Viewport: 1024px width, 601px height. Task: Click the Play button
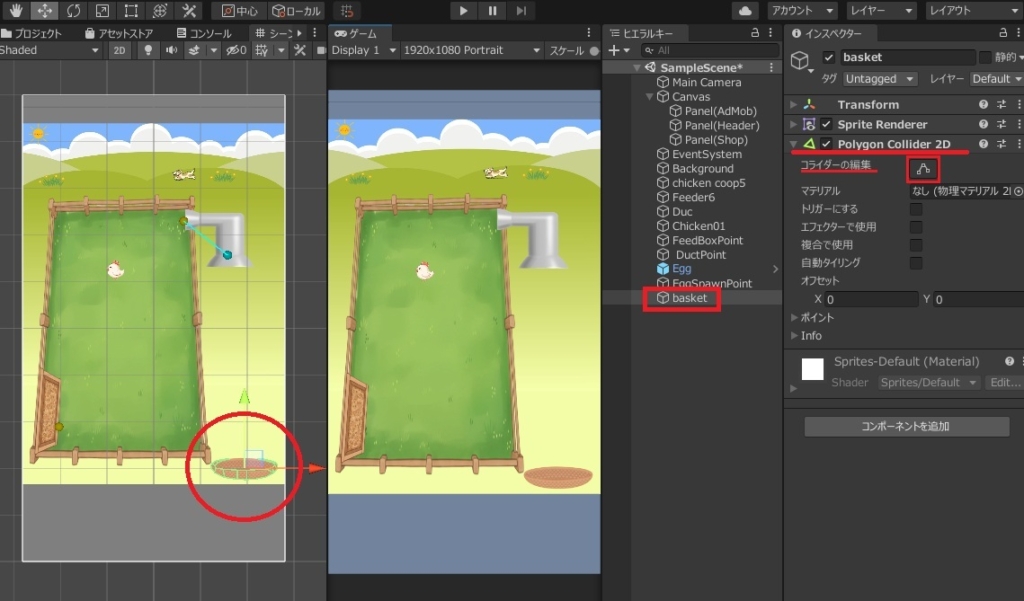coord(463,11)
